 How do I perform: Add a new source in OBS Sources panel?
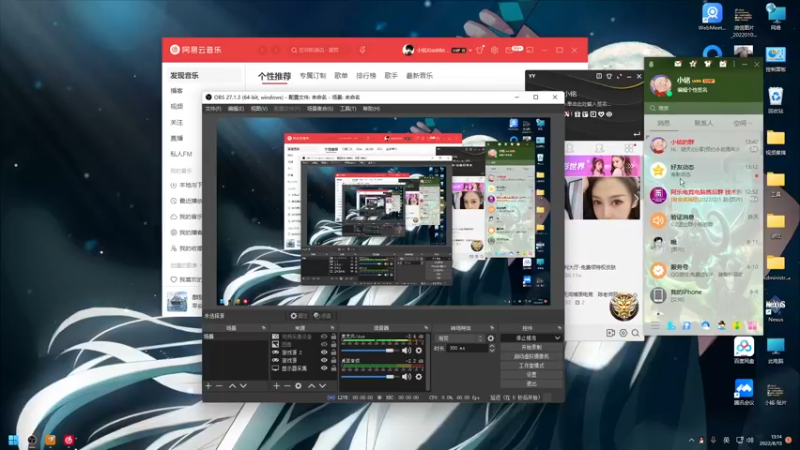tap(276, 386)
